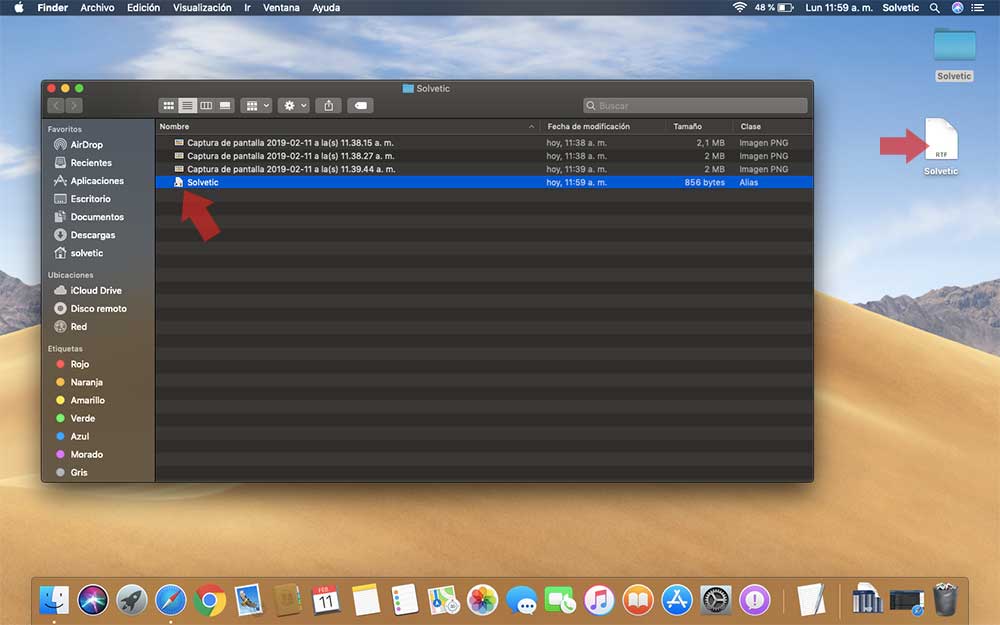Open System Preferences from the Dock

(716, 599)
